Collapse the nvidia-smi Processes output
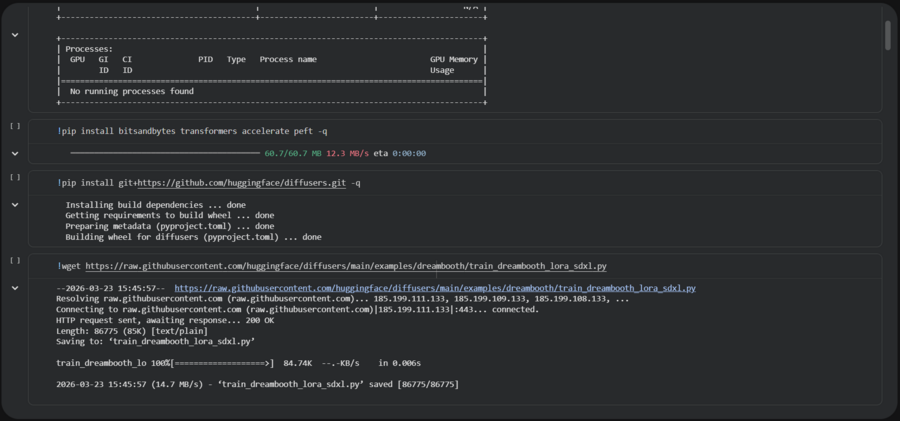This screenshot has width=900, height=421. point(15,35)
